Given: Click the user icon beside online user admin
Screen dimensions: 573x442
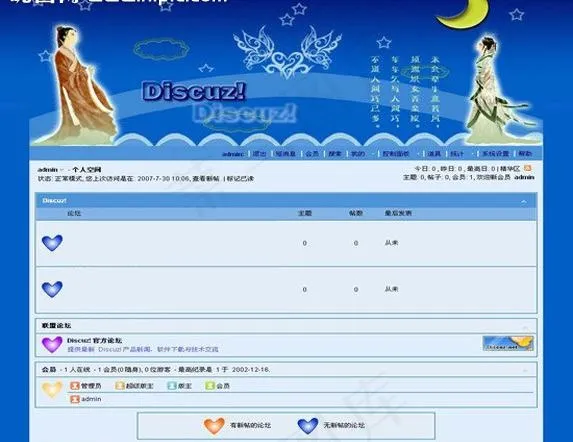Looking at the screenshot, I should click(x=75, y=399).
